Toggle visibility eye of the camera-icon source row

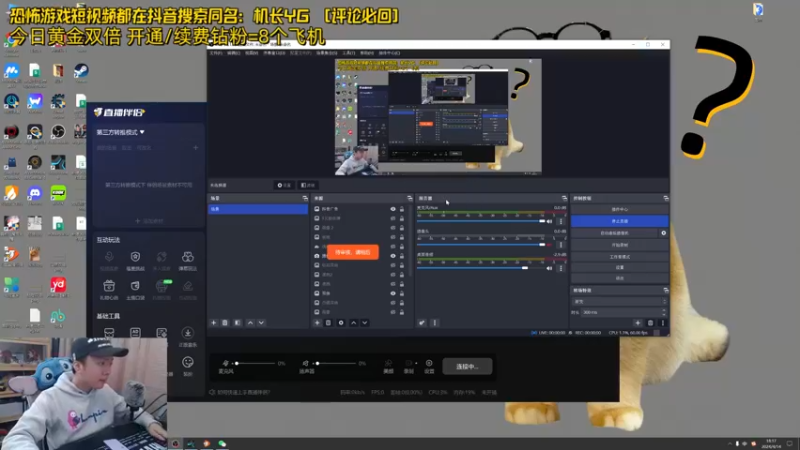393,256
